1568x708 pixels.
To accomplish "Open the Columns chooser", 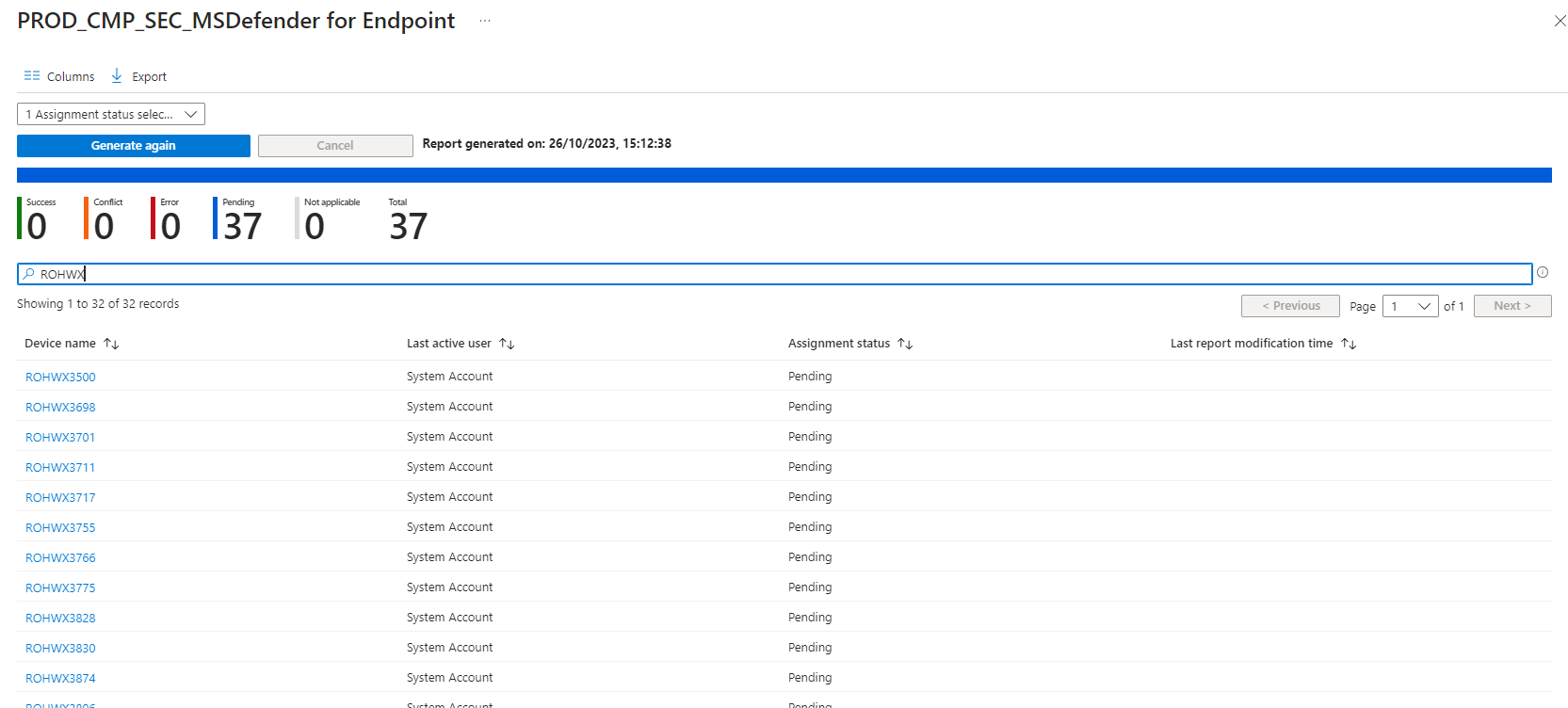I will pos(59,76).
